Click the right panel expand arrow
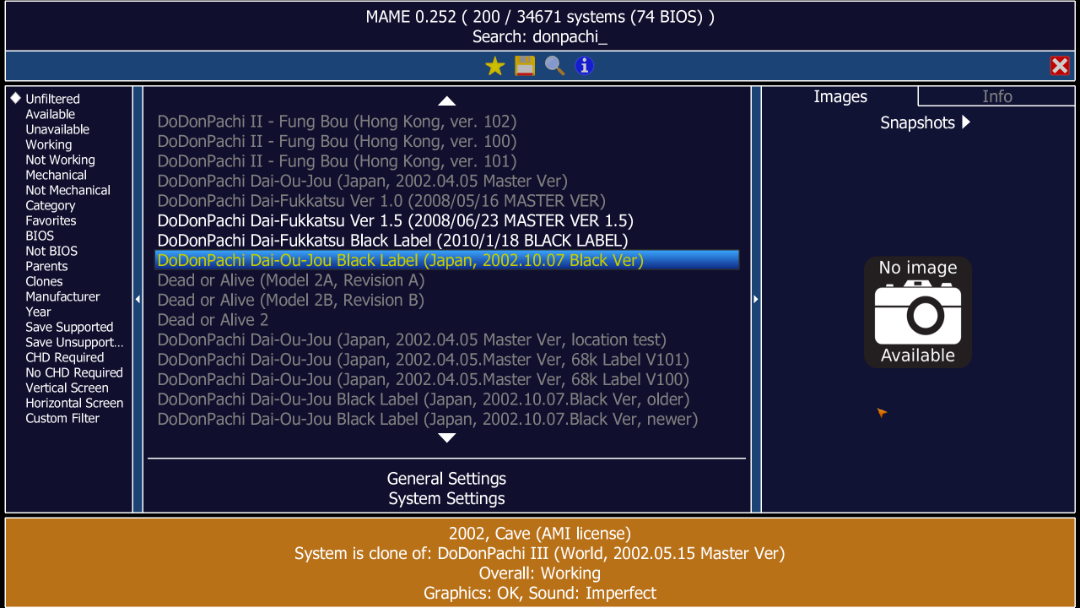The image size is (1080, 608). point(756,297)
